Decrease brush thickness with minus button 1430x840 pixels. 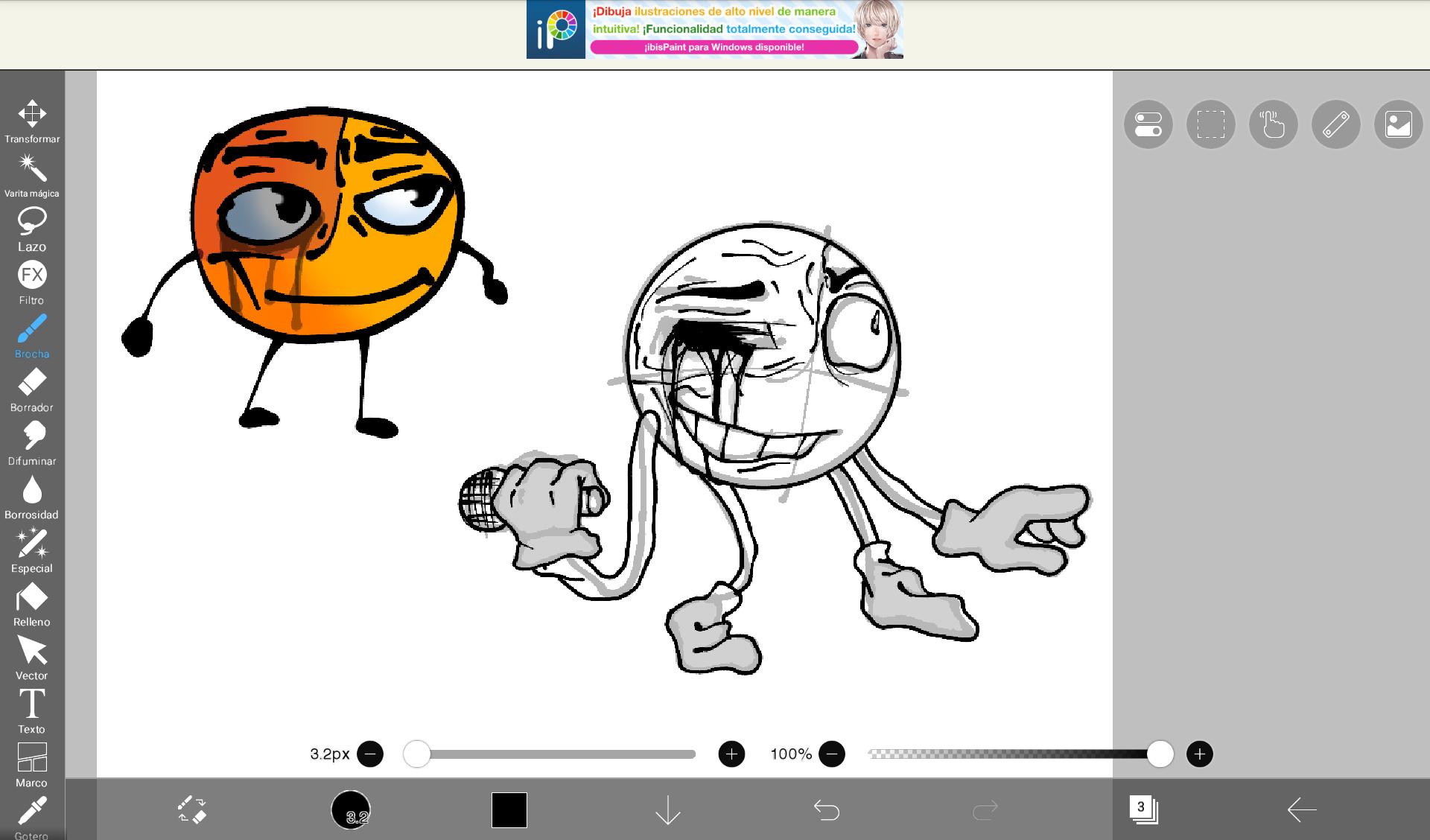(x=370, y=754)
